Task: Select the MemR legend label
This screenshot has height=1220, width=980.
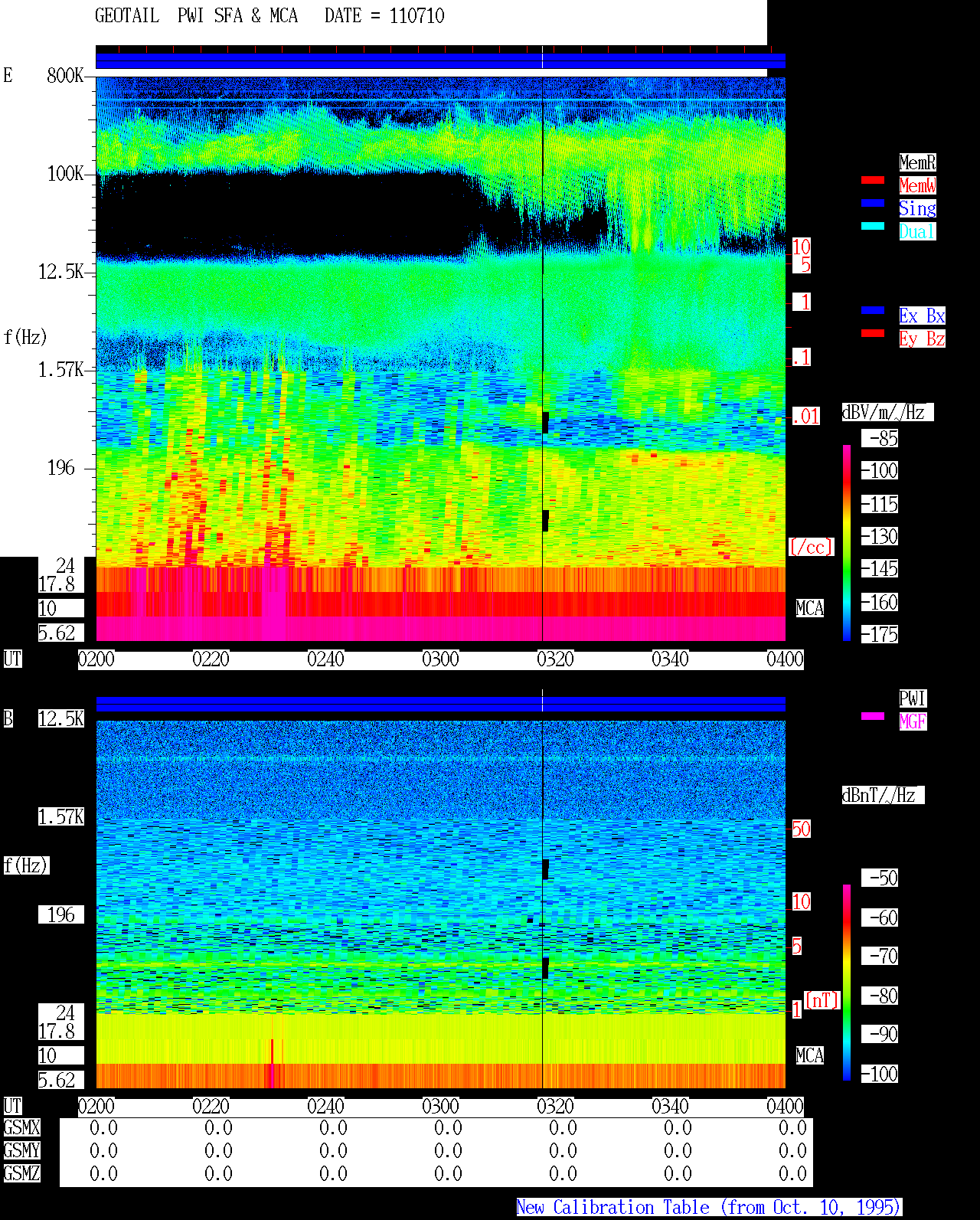Action: (917, 162)
